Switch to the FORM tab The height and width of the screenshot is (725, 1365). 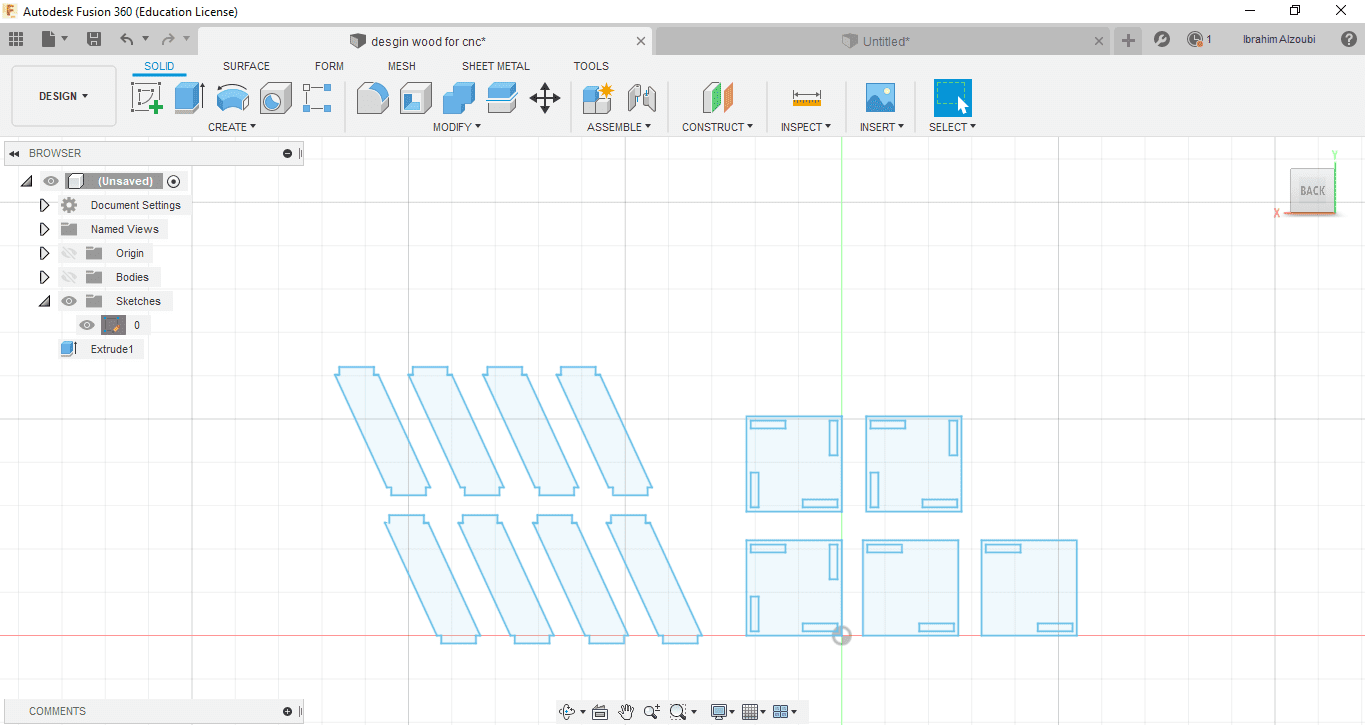pos(329,66)
